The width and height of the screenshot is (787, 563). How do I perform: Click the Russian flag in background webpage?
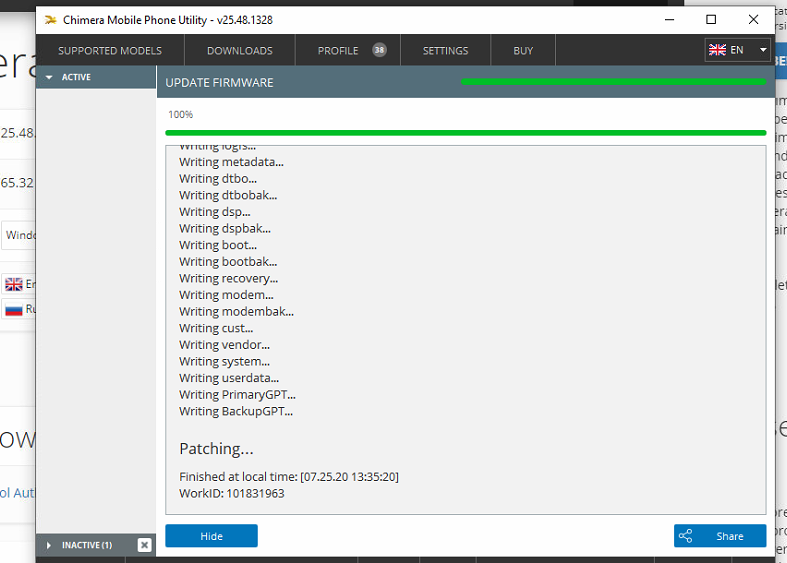click(x=14, y=310)
